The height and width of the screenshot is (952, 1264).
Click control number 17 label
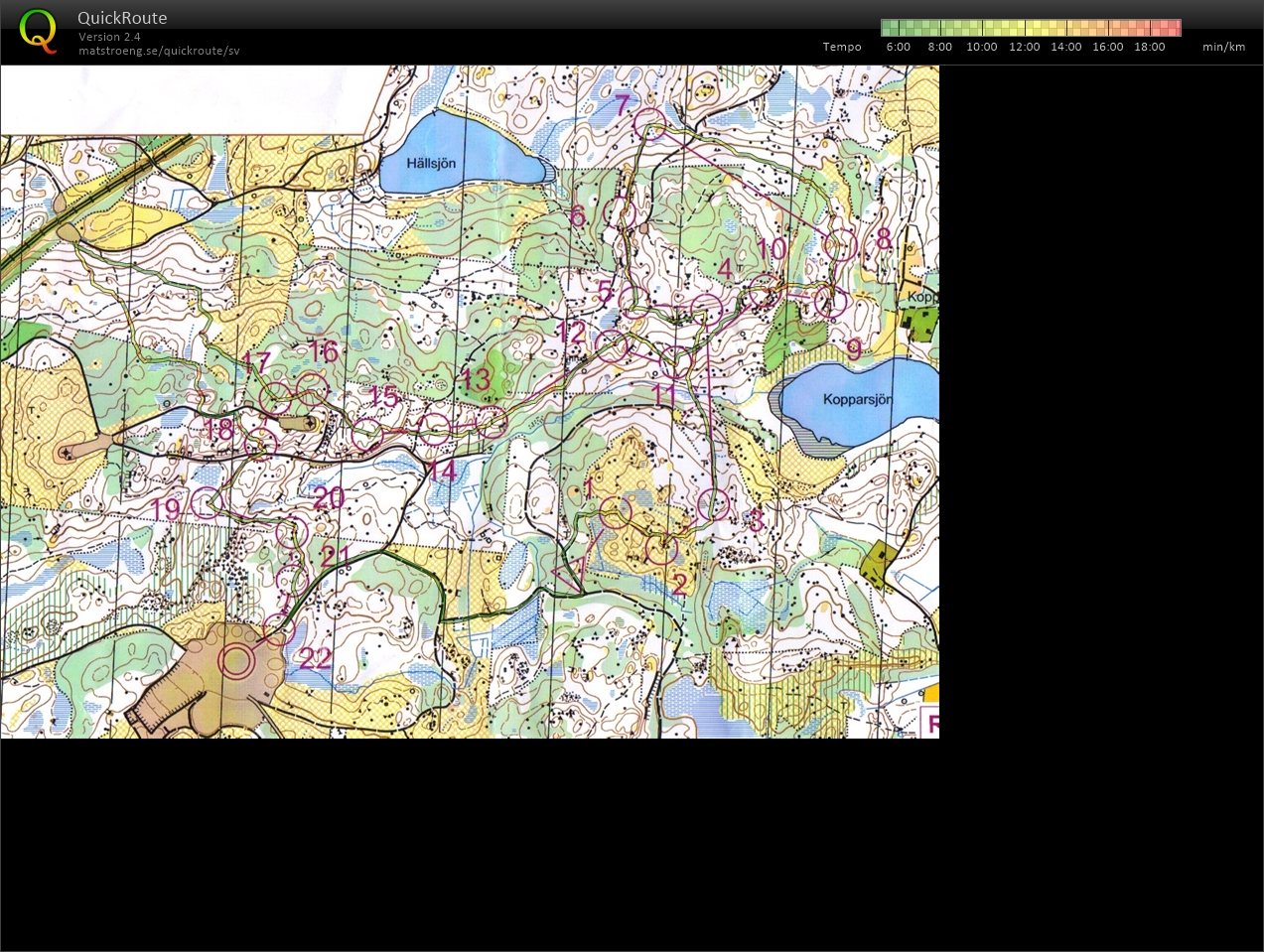256,362
